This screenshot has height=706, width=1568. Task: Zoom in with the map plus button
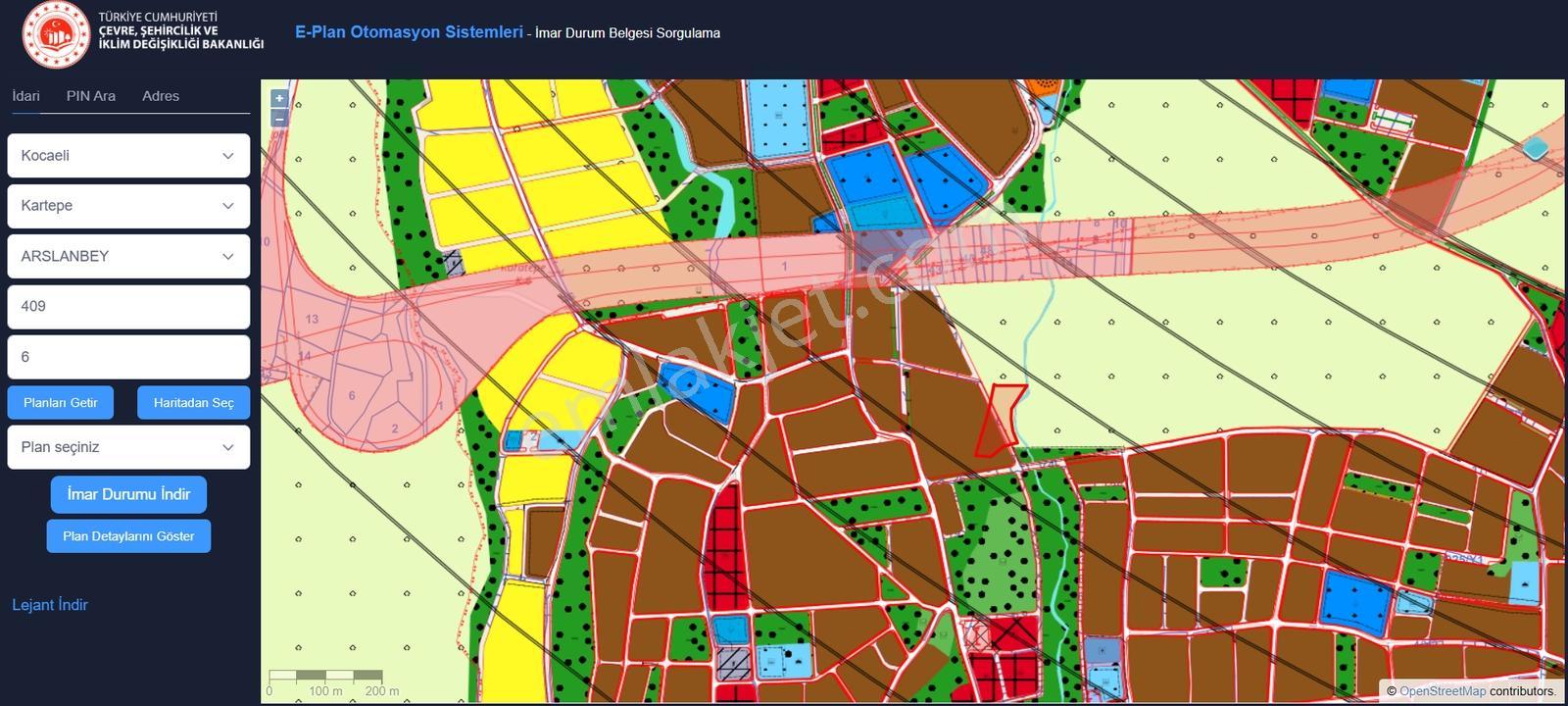[279, 98]
